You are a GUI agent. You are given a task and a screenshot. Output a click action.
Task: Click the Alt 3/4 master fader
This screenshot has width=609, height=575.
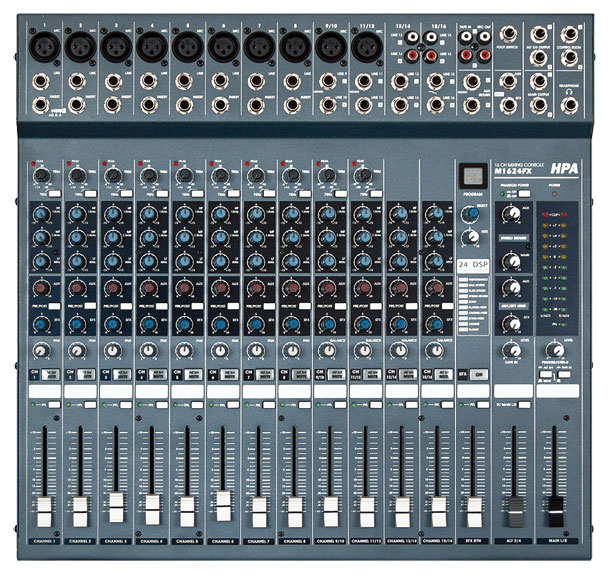click(x=515, y=511)
